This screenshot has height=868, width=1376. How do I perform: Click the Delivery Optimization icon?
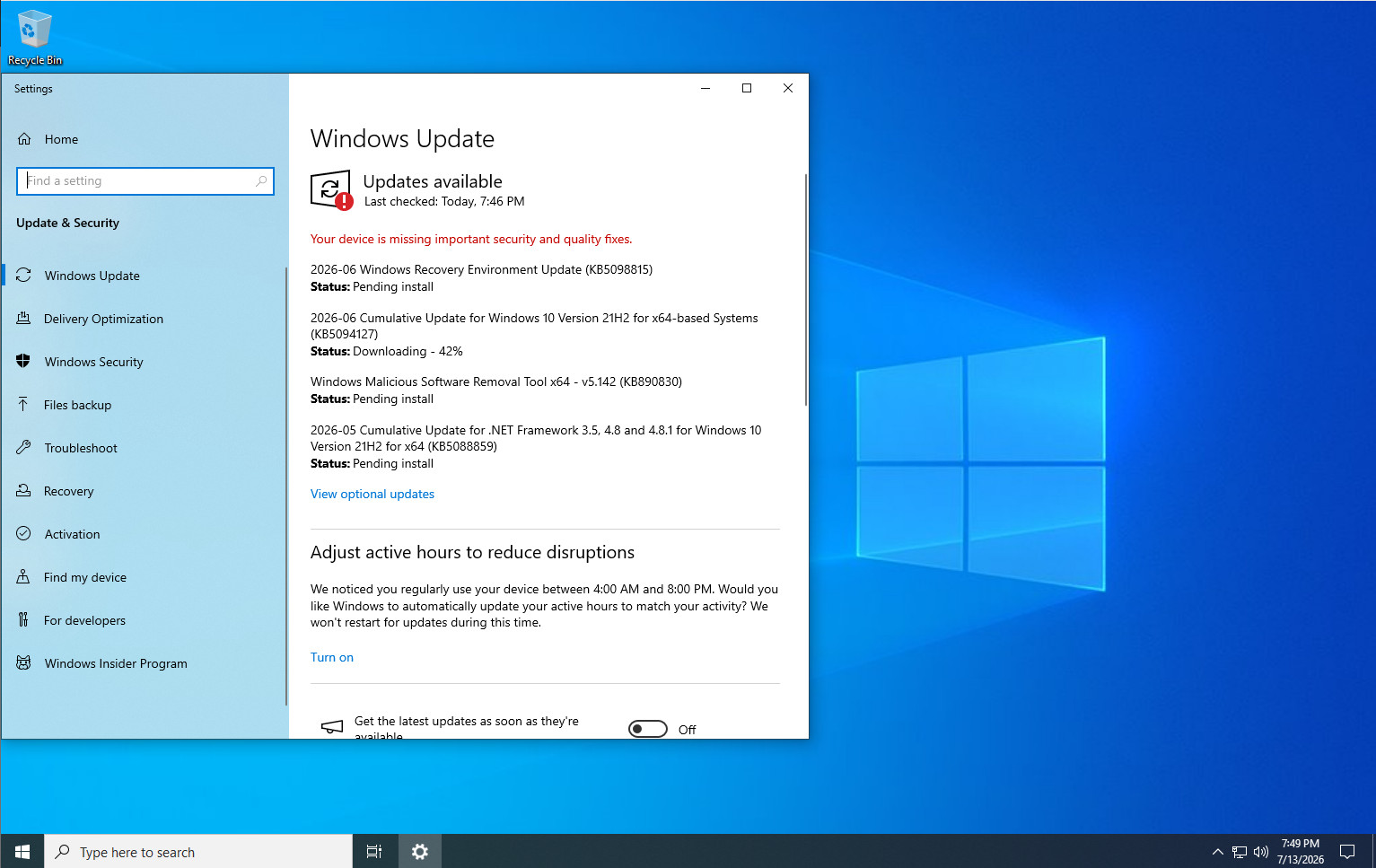tap(24, 319)
